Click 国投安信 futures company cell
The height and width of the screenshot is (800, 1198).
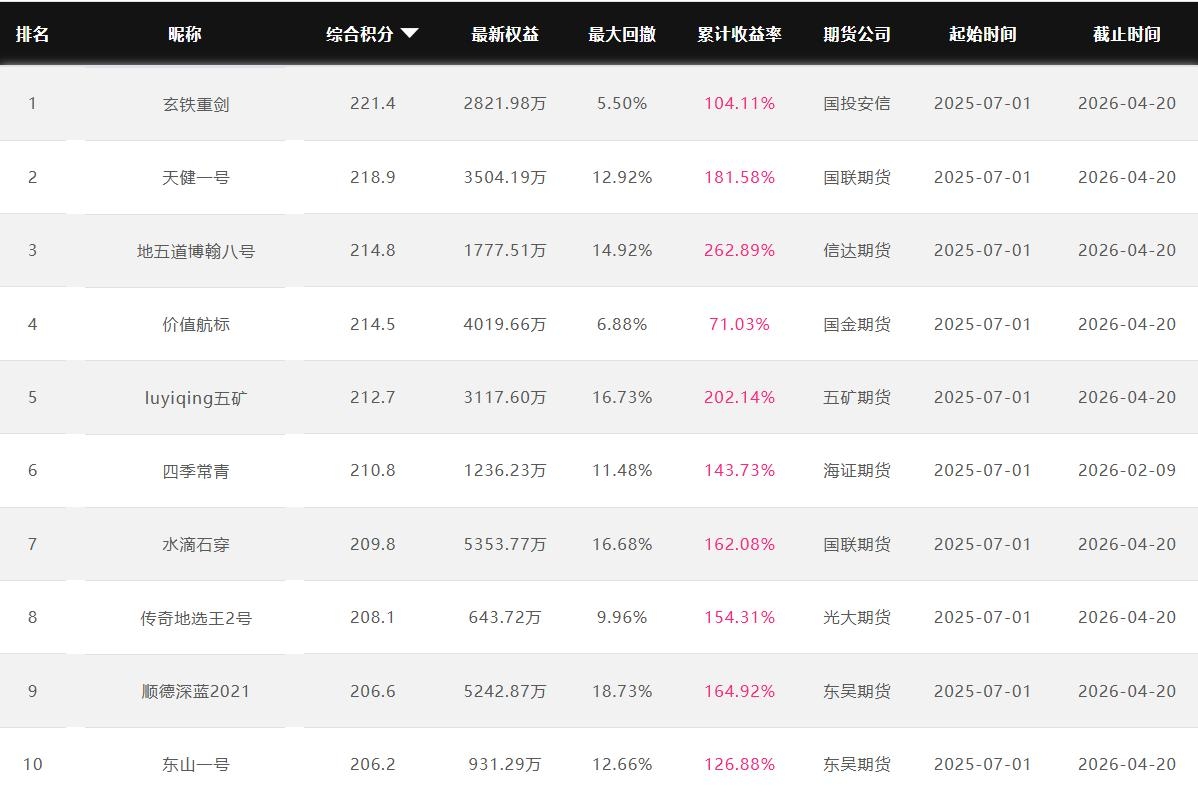857,104
